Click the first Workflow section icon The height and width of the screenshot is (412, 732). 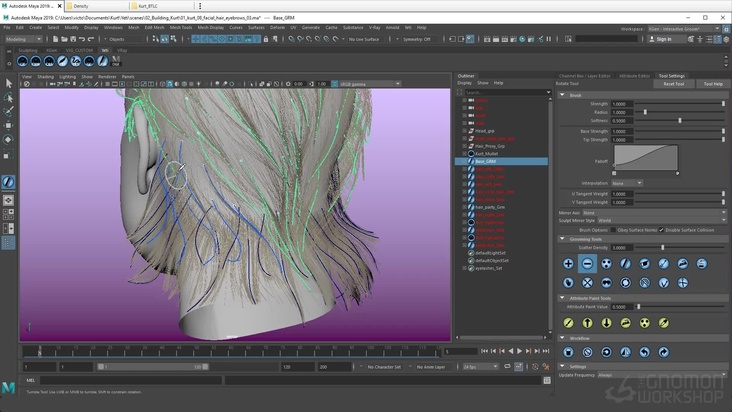pos(568,352)
